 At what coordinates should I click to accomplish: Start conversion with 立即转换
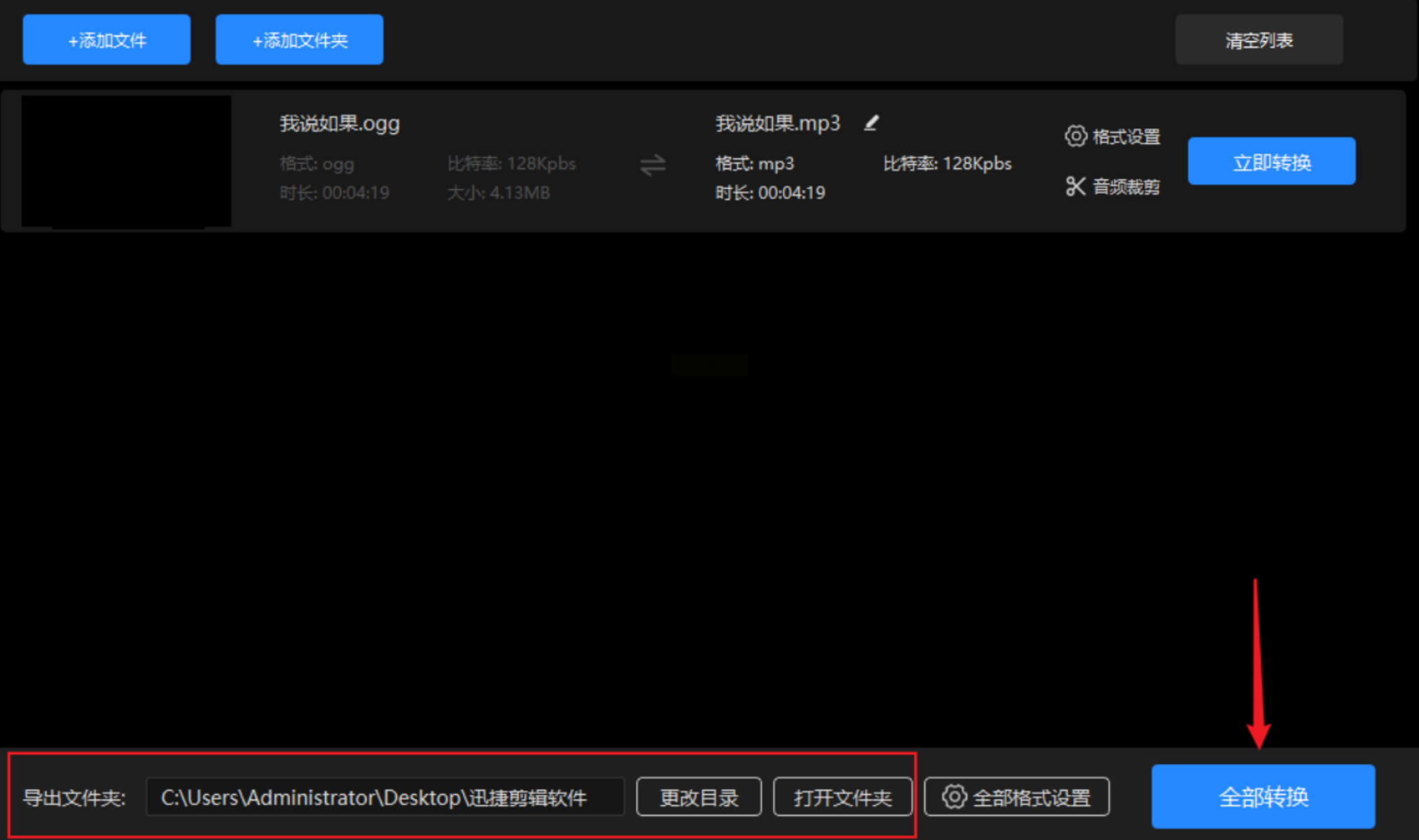tap(1271, 162)
